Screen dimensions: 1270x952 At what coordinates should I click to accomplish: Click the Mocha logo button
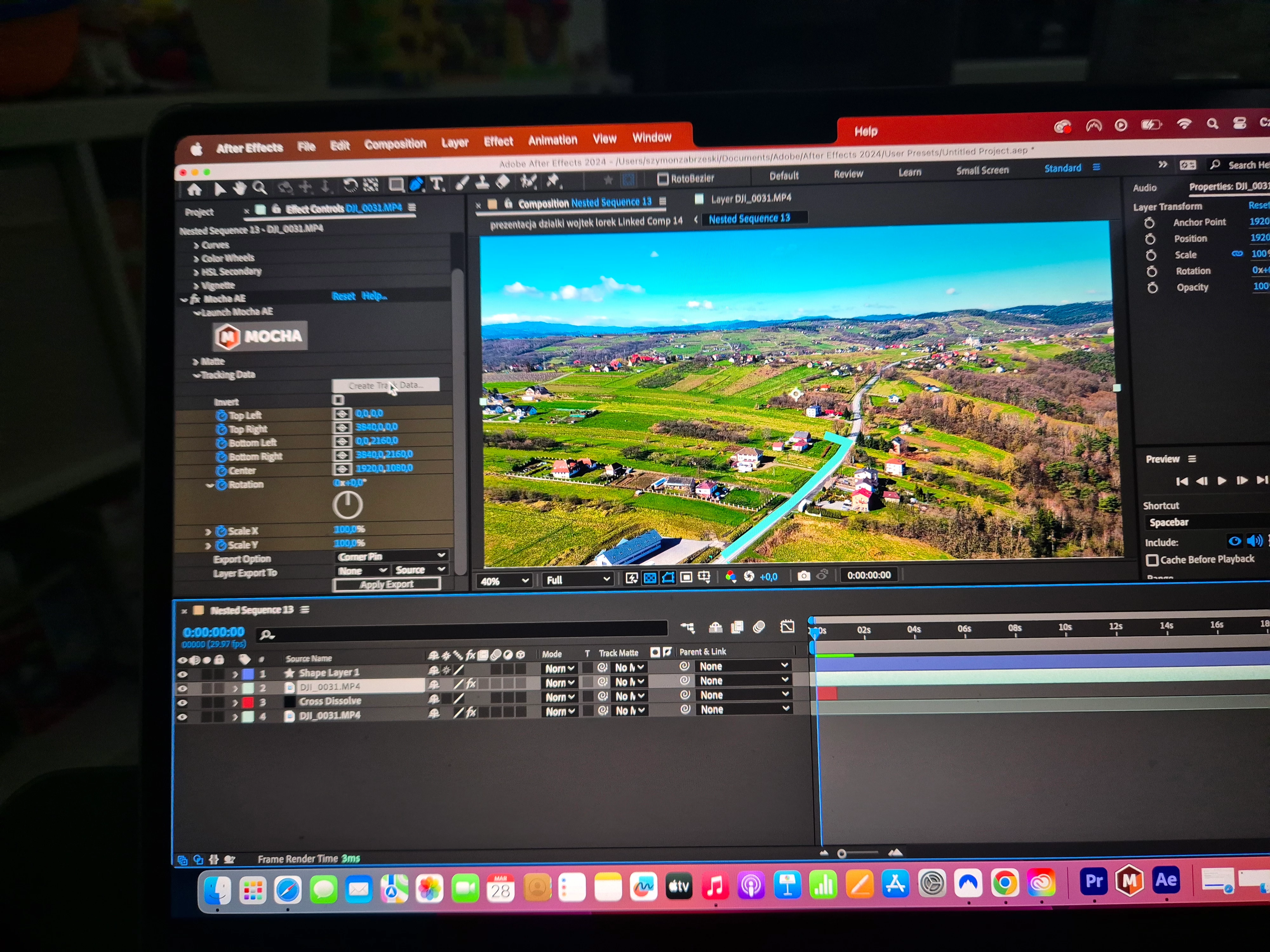260,336
